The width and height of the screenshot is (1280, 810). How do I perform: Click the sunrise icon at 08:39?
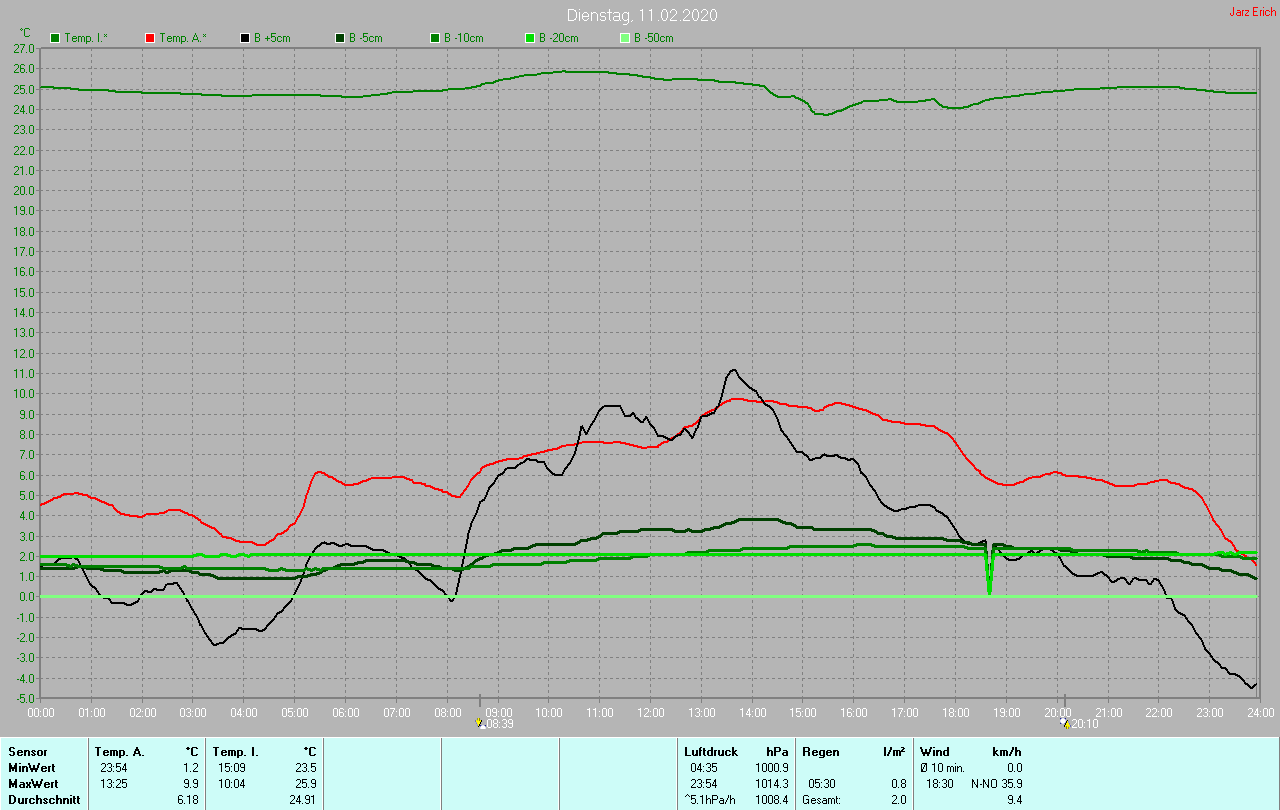480,723
